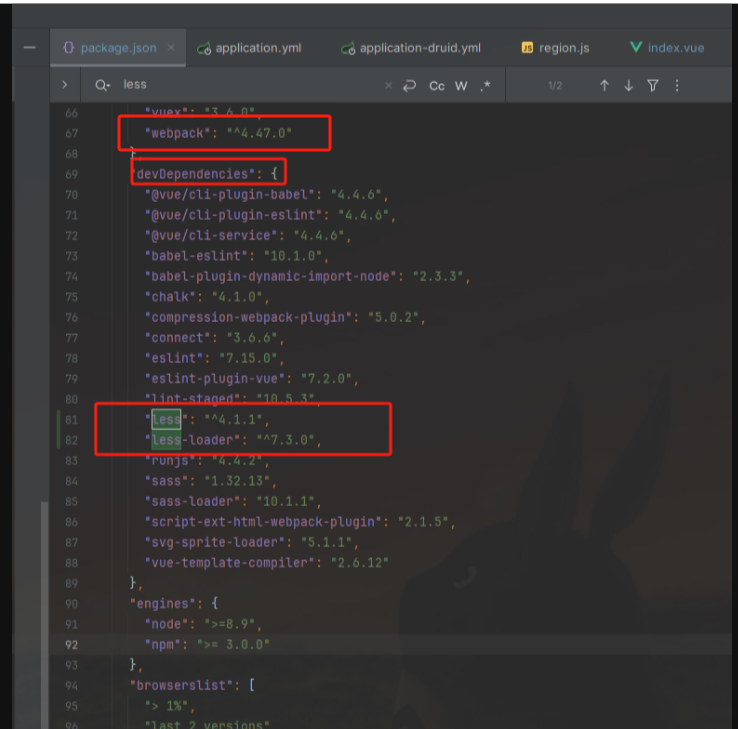
Task: Click highlighted "less" on line 81
Action: click(x=166, y=420)
